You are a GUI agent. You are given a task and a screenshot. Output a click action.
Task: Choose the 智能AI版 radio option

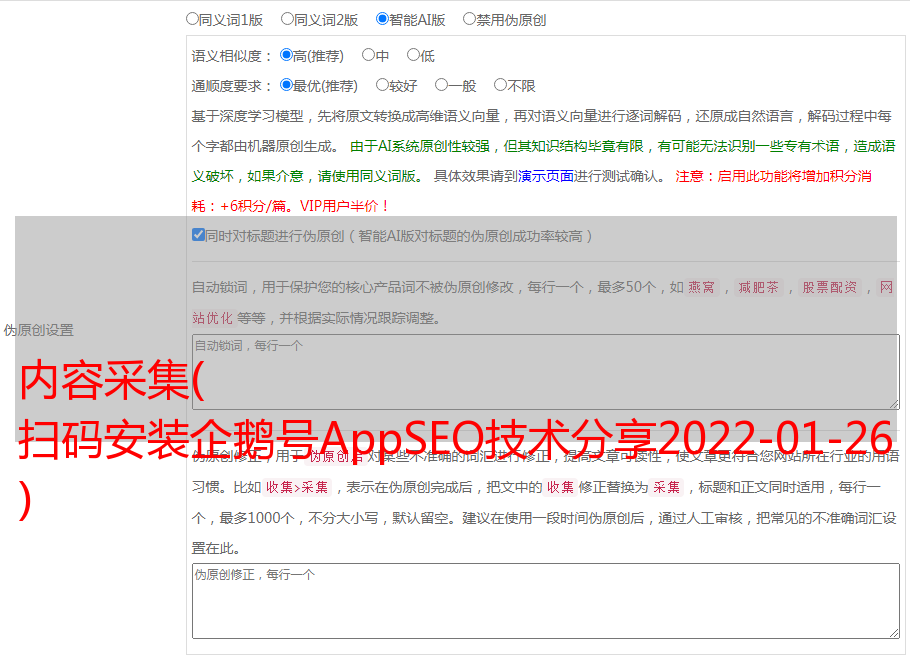click(x=382, y=19)
